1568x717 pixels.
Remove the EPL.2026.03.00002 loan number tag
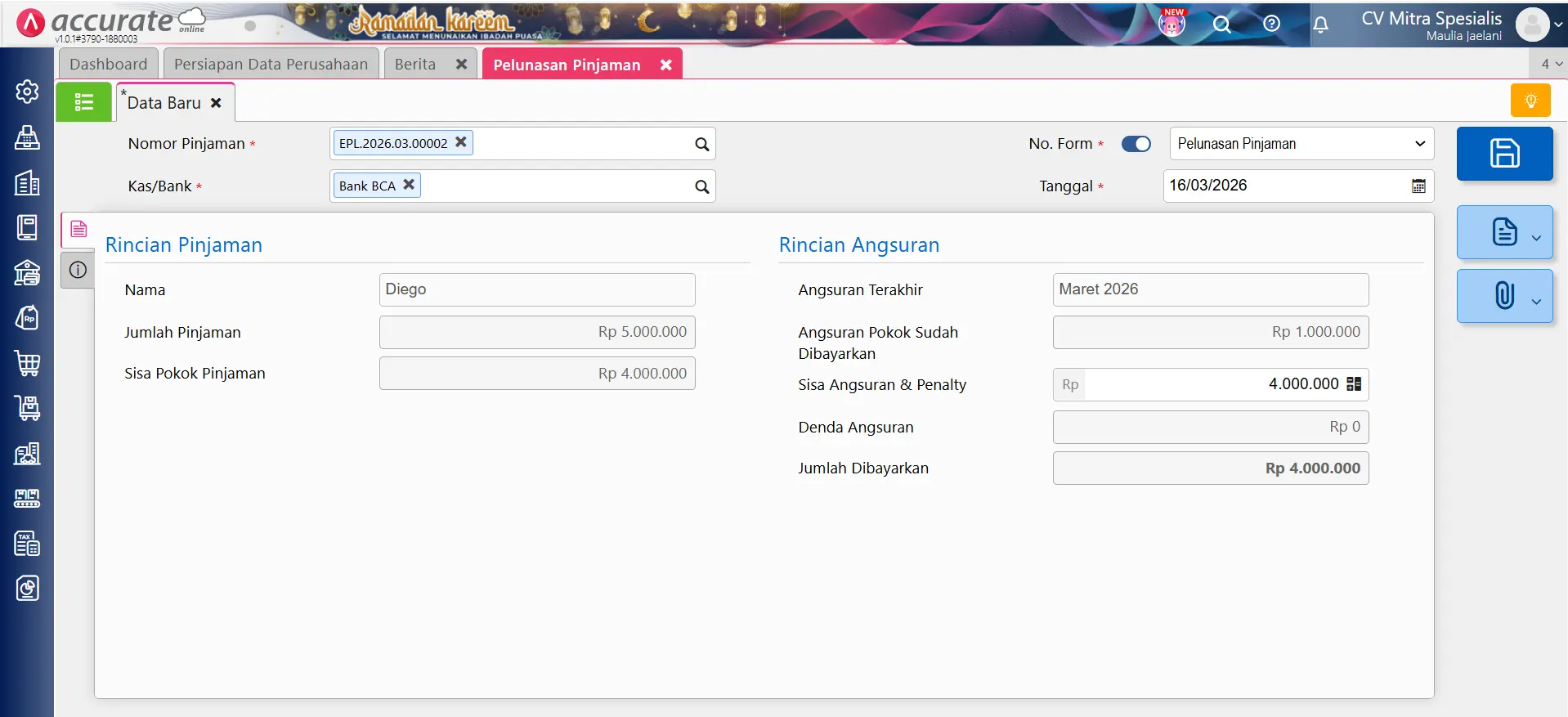tap(461, 142)
